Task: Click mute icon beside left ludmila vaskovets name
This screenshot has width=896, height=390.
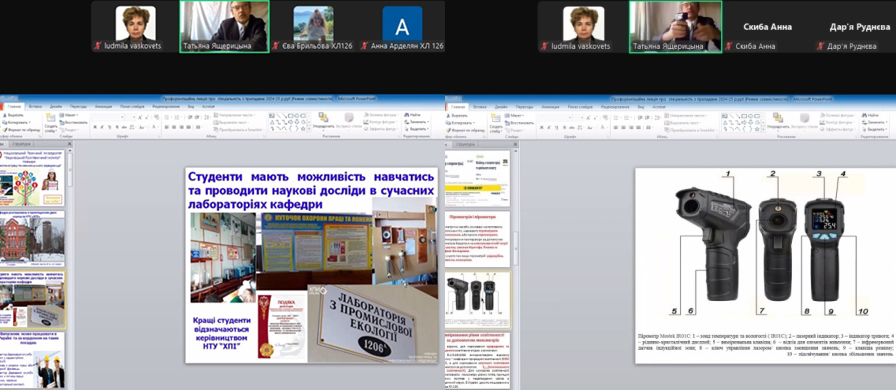Action: click(98, 46)
